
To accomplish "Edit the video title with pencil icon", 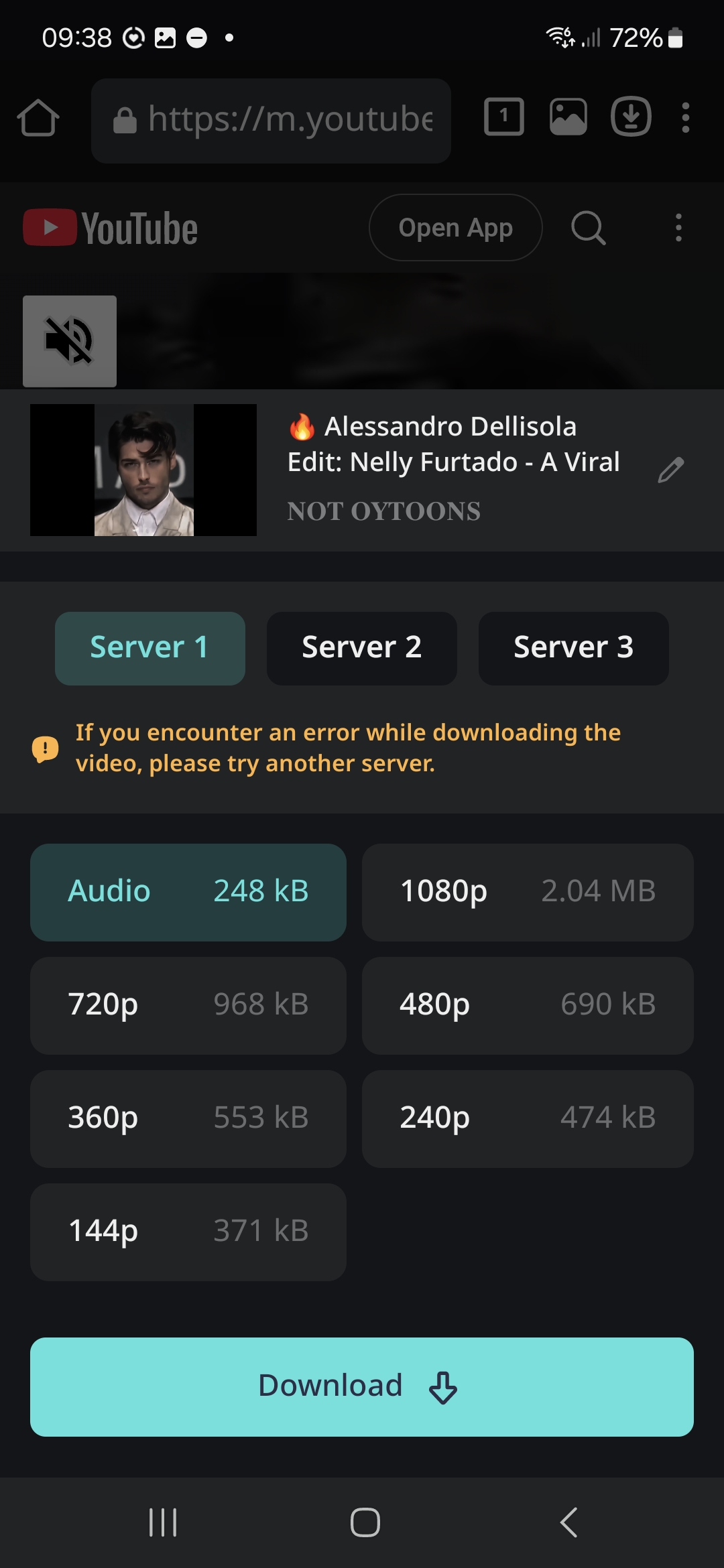I will click(x=670, y=470).
